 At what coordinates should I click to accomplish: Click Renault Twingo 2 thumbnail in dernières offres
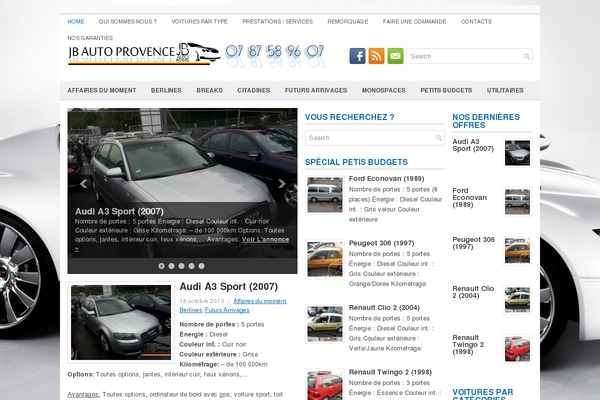tap(517, 349)
